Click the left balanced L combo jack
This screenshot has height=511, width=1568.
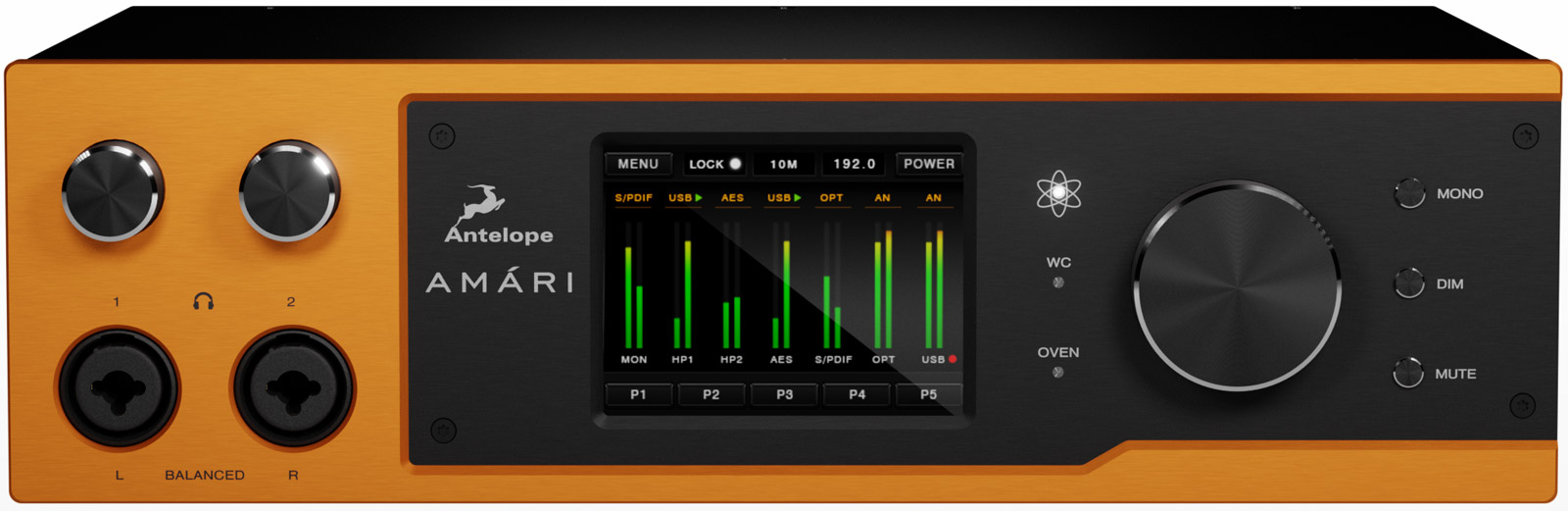click(119, 388)
